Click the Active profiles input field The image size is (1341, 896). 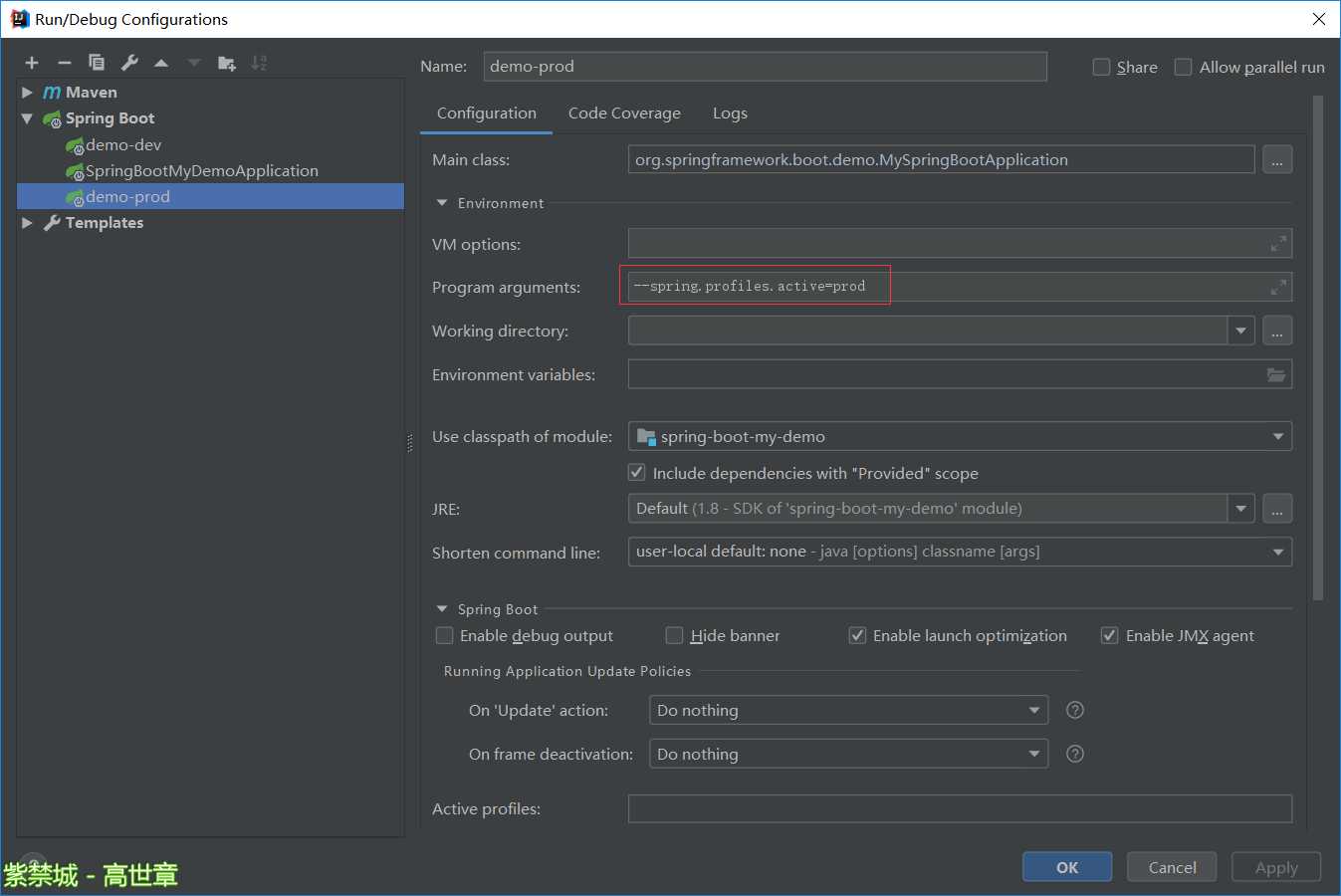point(960,808)
